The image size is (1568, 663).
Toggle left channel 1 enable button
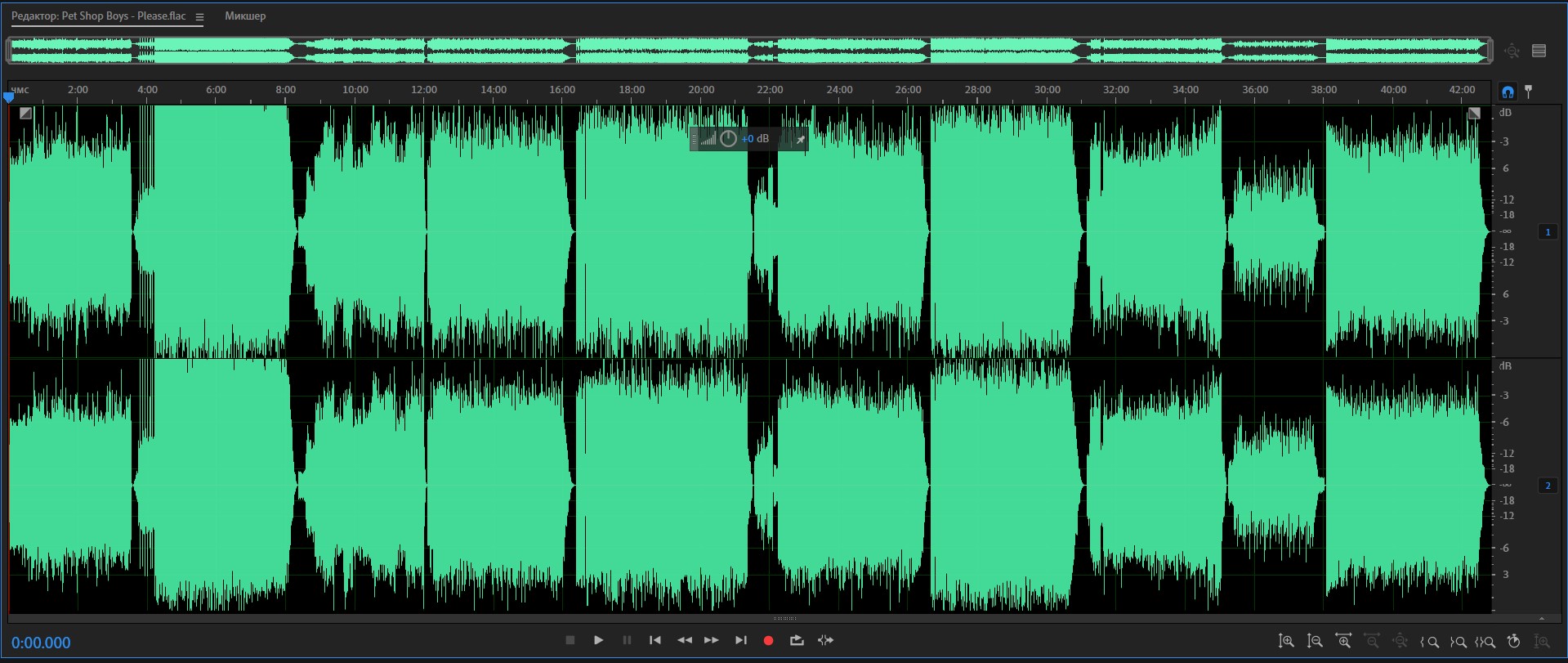[1548, 232]
